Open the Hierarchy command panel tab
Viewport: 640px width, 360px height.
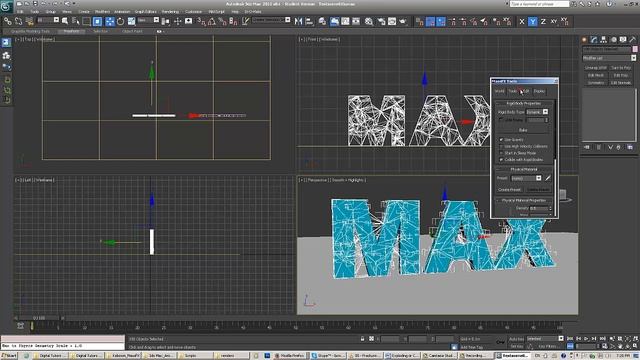point(603,40)
